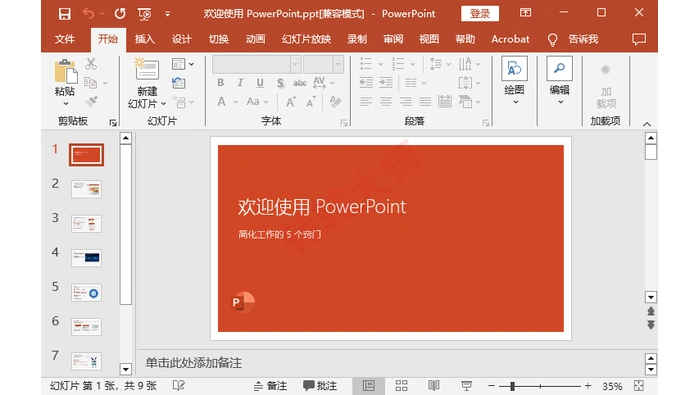
Task: Open the Customize Quick Access Toolbar dropdown
Action: click(167, 14)
